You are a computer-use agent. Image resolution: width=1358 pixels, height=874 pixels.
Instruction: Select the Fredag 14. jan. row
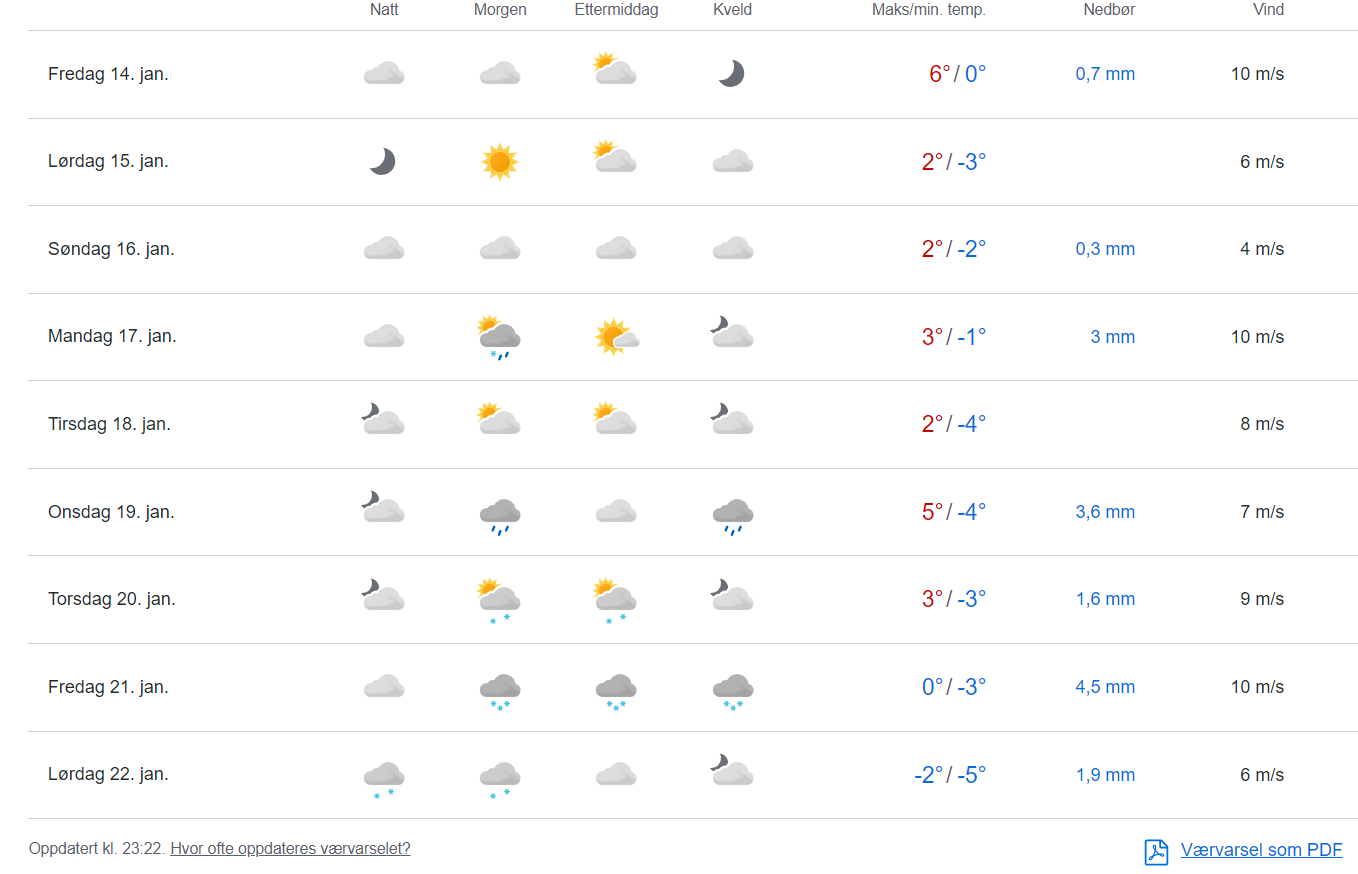(x=108, y=74)
